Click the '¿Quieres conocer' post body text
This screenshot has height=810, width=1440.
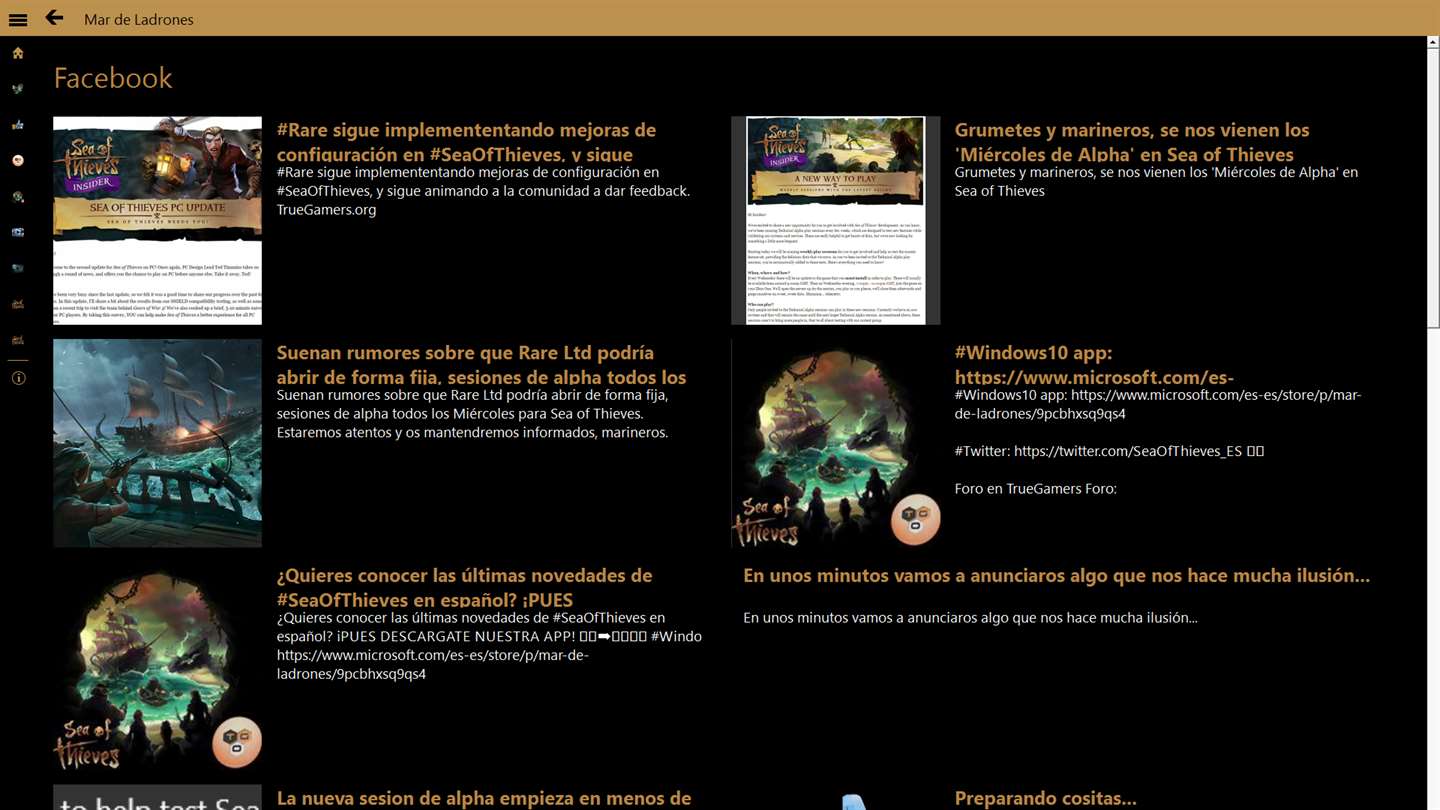tap(489, 646)
